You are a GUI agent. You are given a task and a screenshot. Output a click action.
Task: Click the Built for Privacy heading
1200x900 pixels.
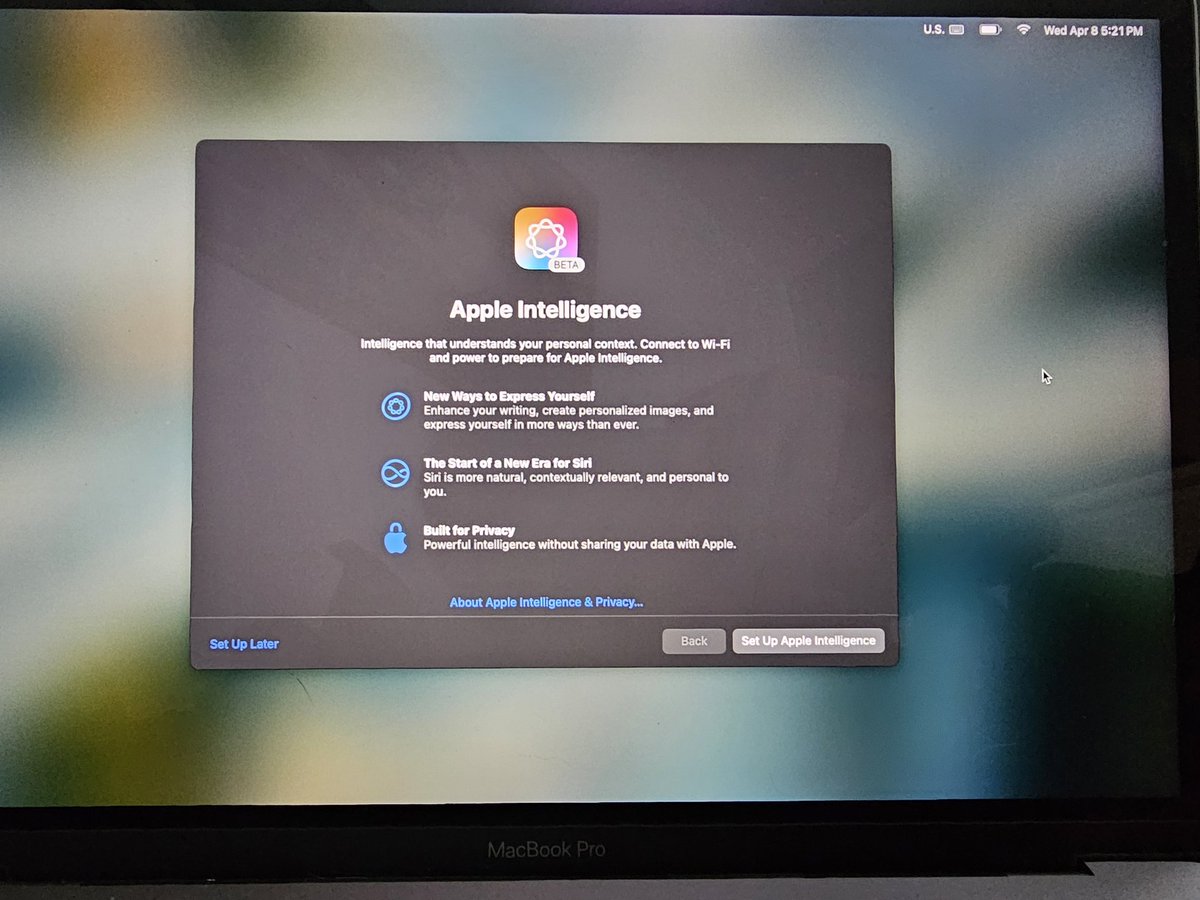point(469,530)
